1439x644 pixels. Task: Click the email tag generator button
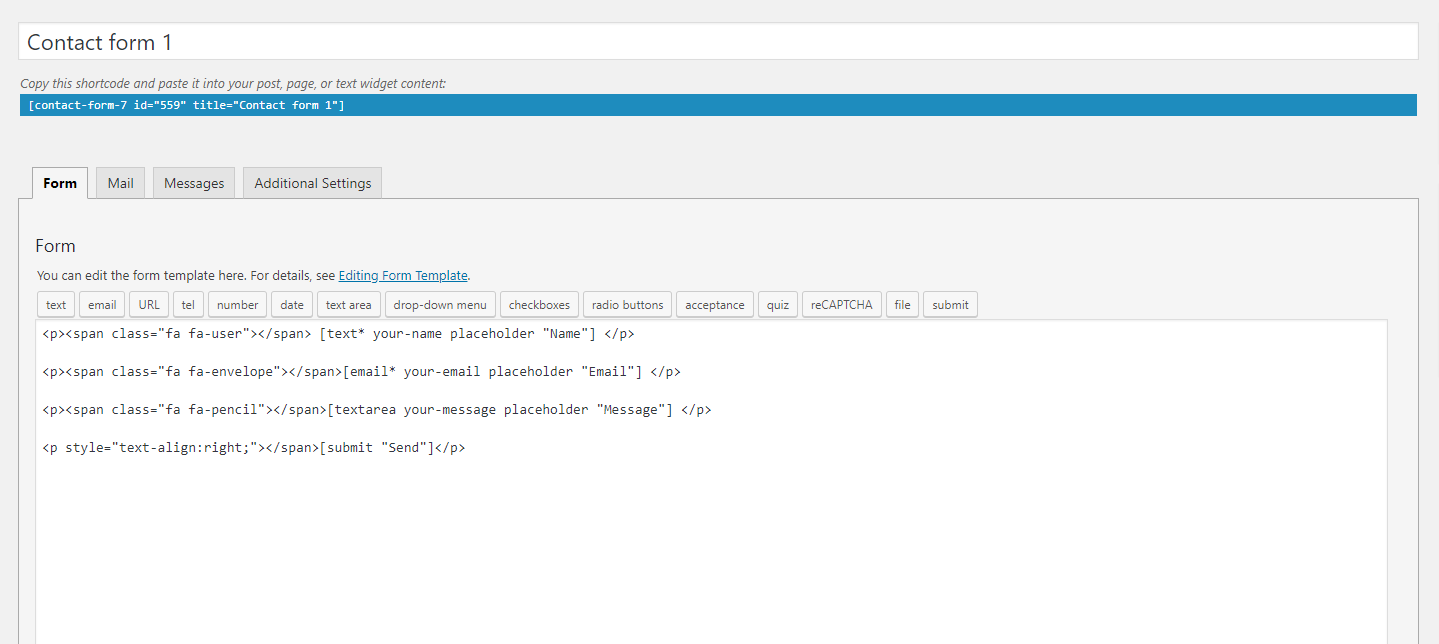click(x=102, y=305)
